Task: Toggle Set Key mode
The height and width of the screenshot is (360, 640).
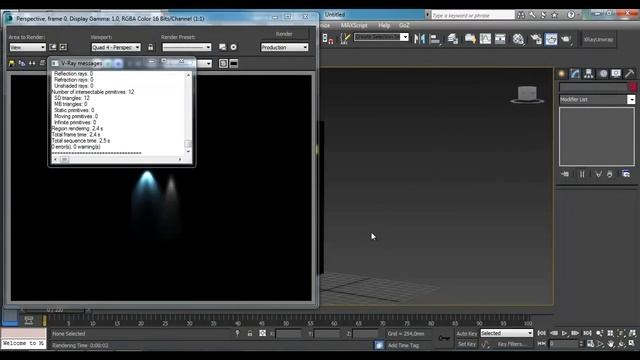Action: (467, 344)
